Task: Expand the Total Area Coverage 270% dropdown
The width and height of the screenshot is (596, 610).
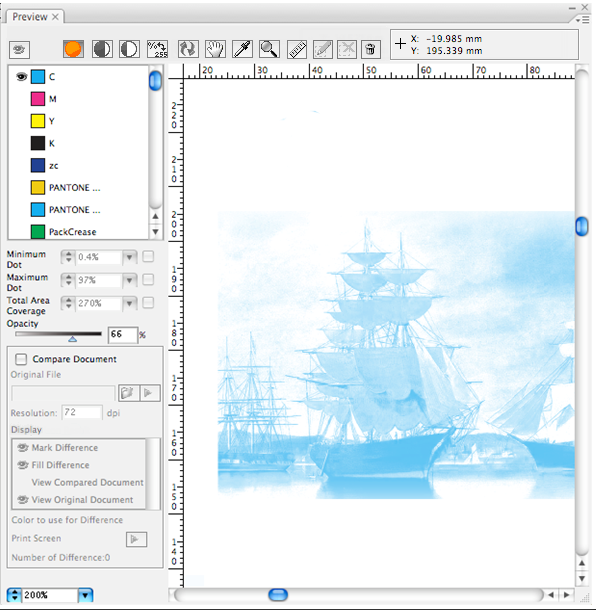Action: (130, 303)
